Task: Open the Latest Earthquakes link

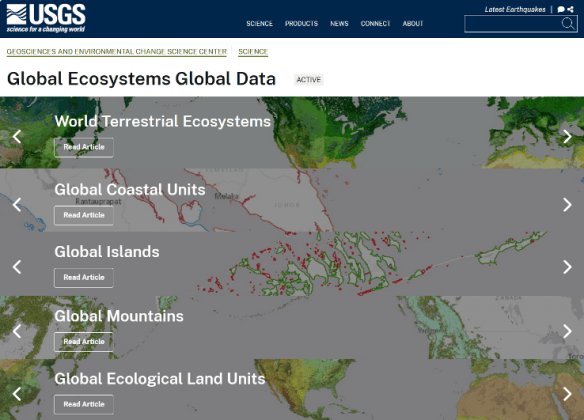Action: (x=515, y=10)
